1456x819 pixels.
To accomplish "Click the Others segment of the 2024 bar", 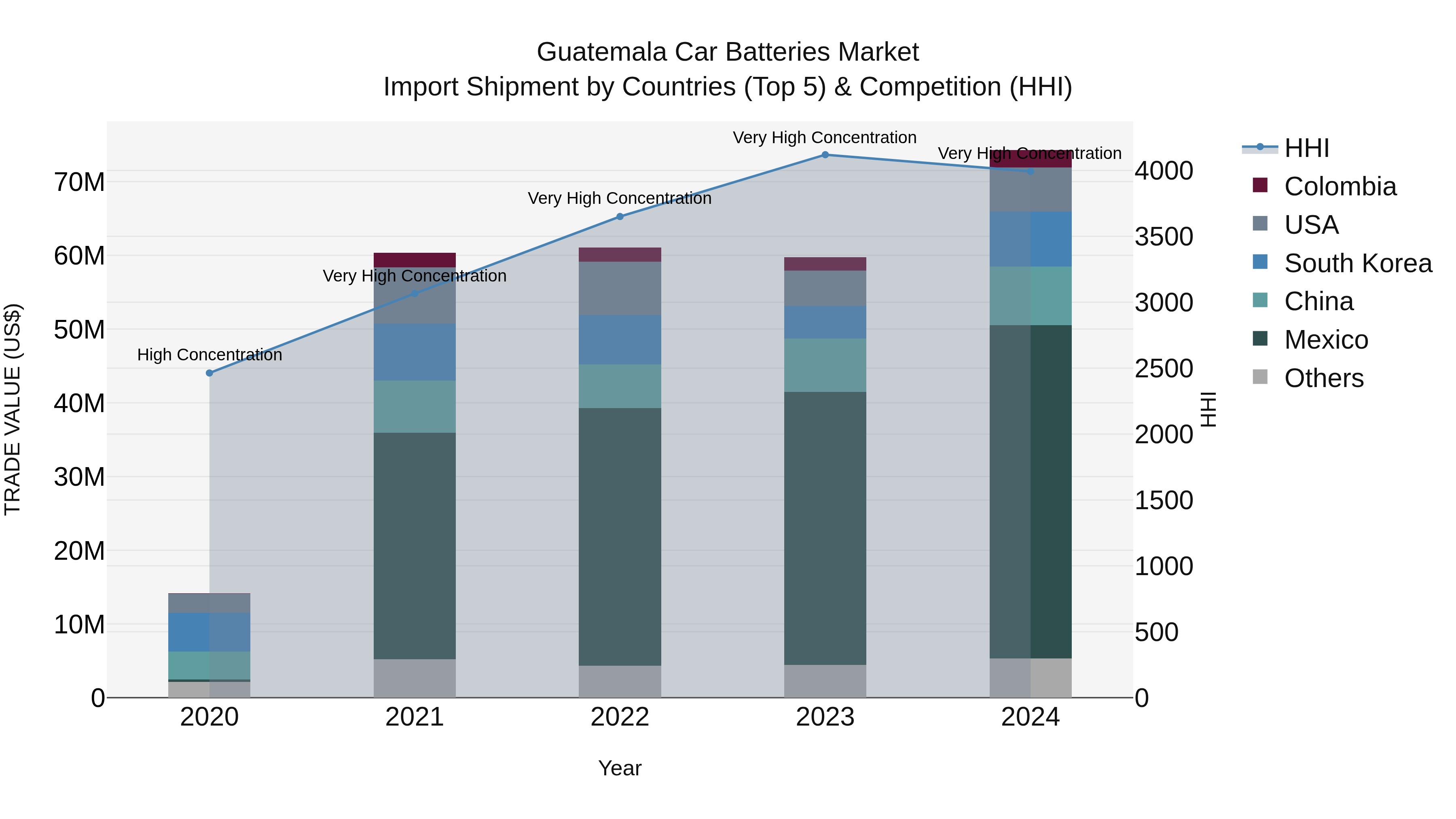I will pos(1031,678).
